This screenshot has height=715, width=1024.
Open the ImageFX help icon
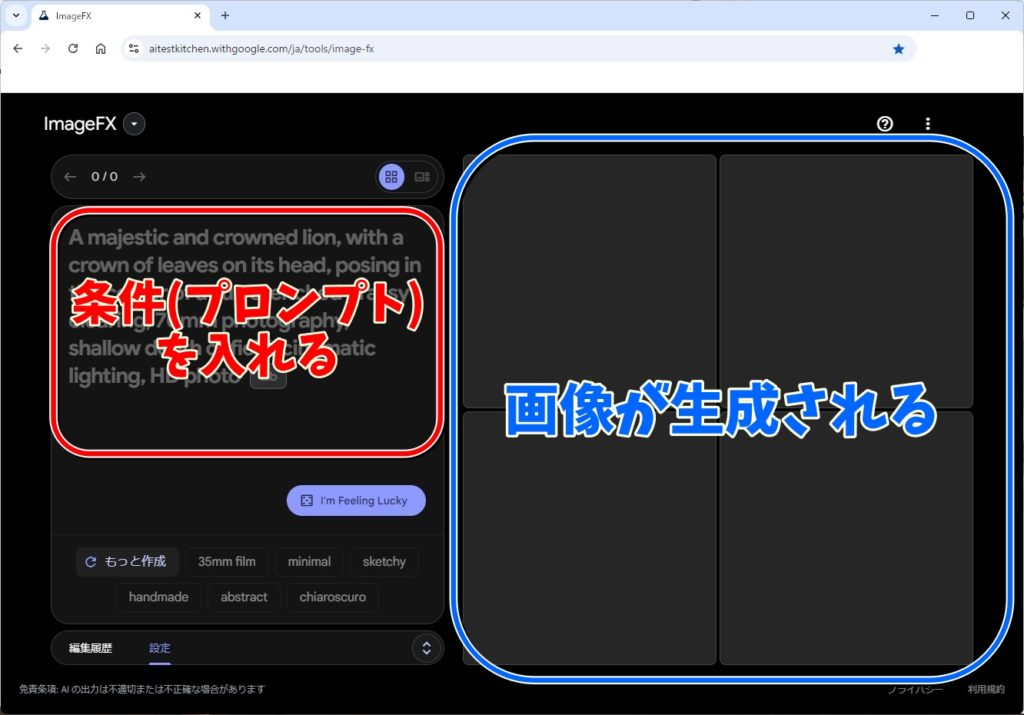click(884, 124)
